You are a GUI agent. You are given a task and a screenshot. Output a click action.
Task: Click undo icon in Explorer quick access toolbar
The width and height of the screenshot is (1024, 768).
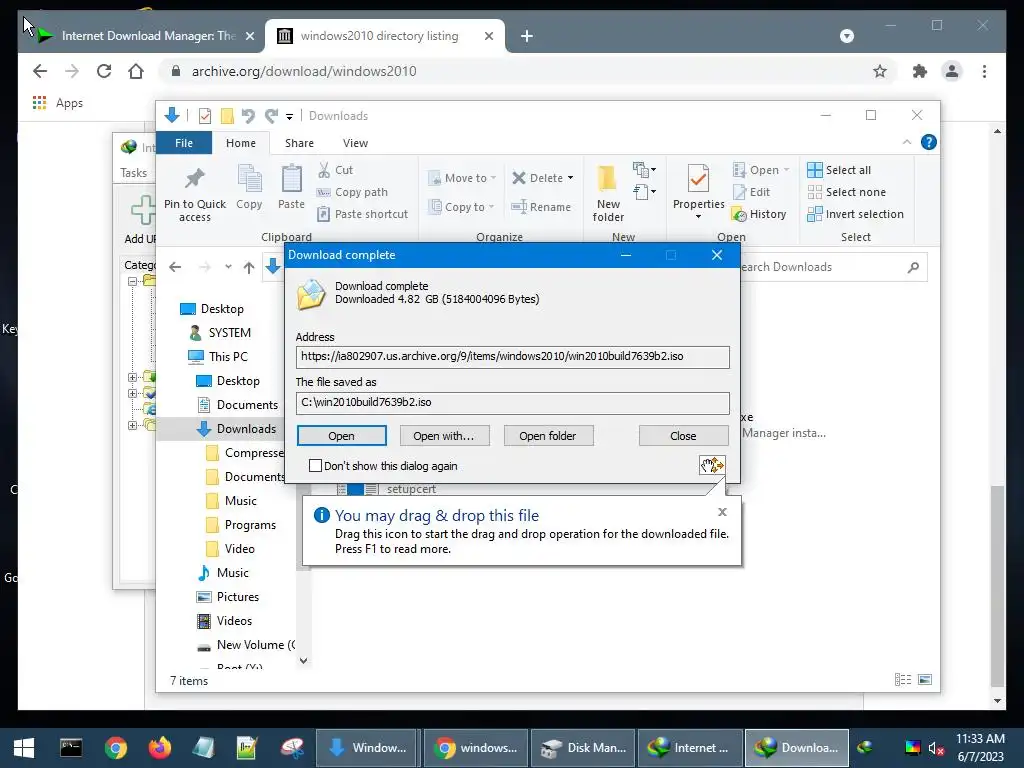pos(248,116)
